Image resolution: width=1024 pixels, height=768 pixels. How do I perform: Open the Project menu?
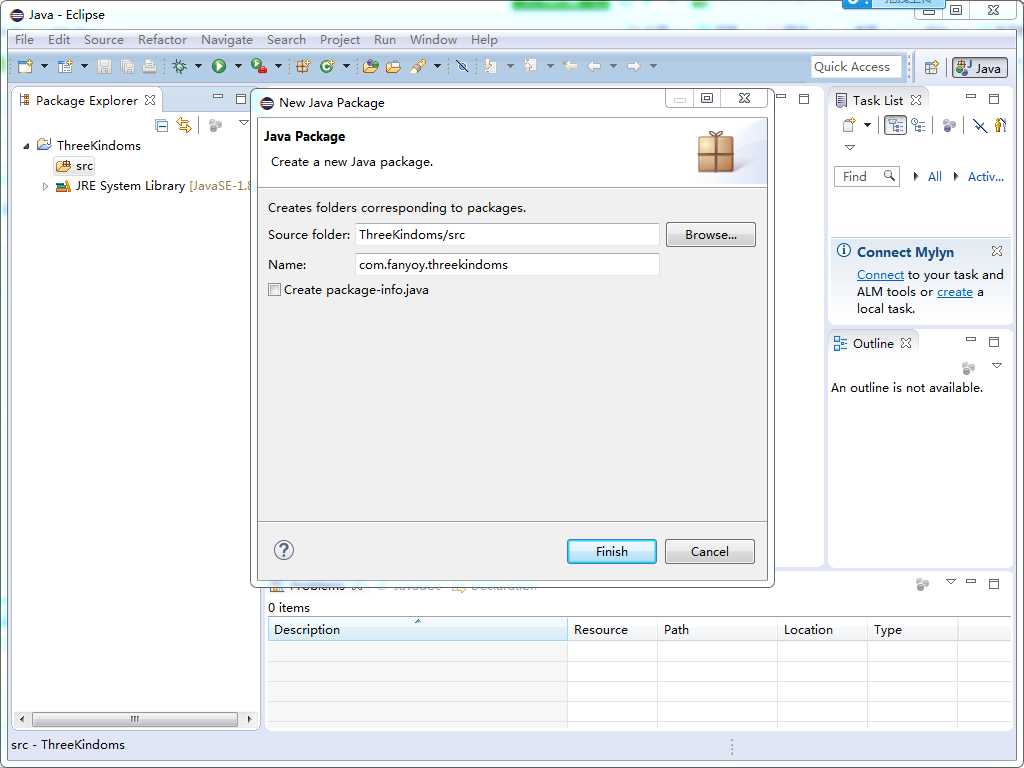340,40
